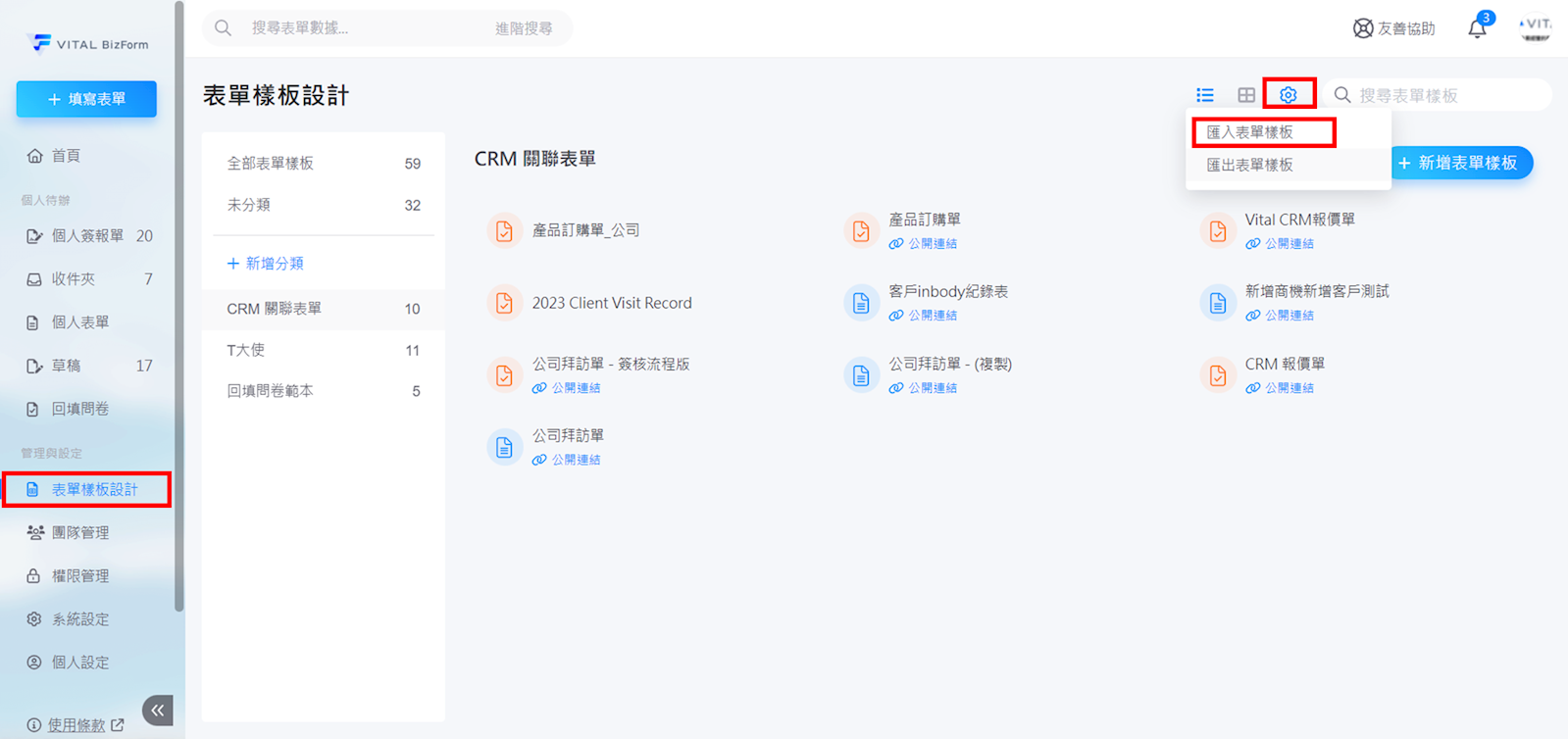Screen dimensions: 1568x739
Task: Switch to list view layout
Action: tap(1204, 95)
